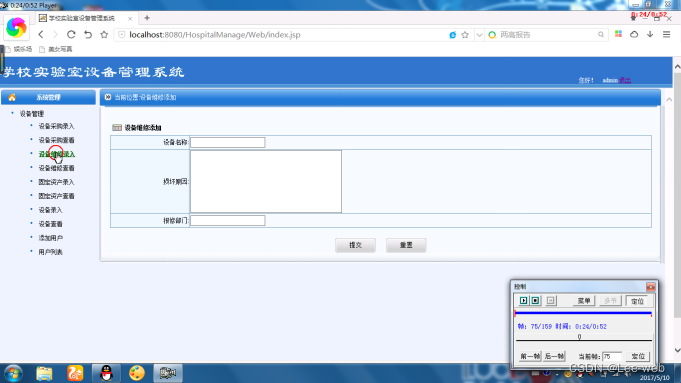Open a new browser tab with plus
This screenshot has width=681, height=383.
147,18
